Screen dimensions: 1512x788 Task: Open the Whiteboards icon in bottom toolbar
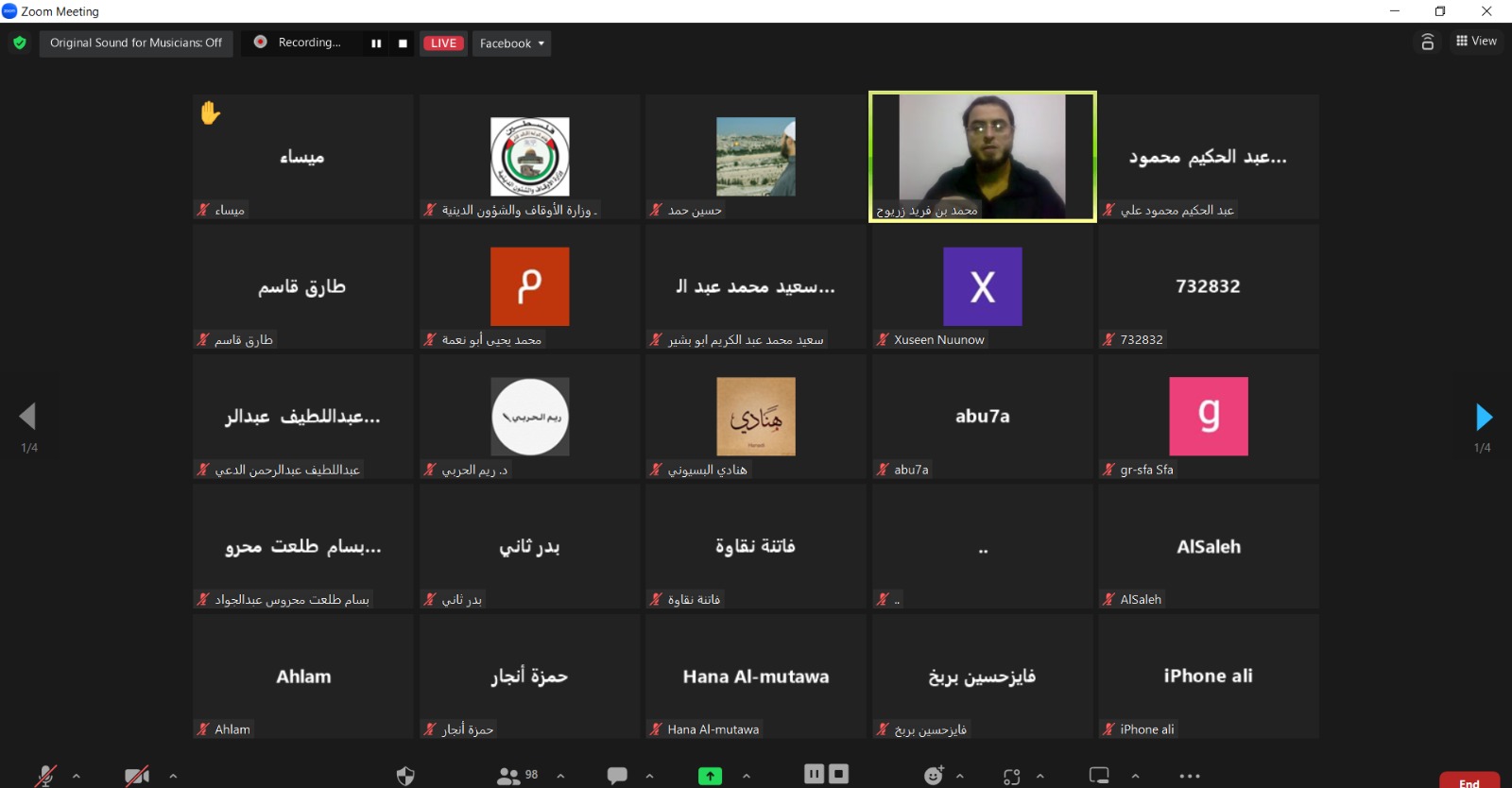(x=1099, y=776)
